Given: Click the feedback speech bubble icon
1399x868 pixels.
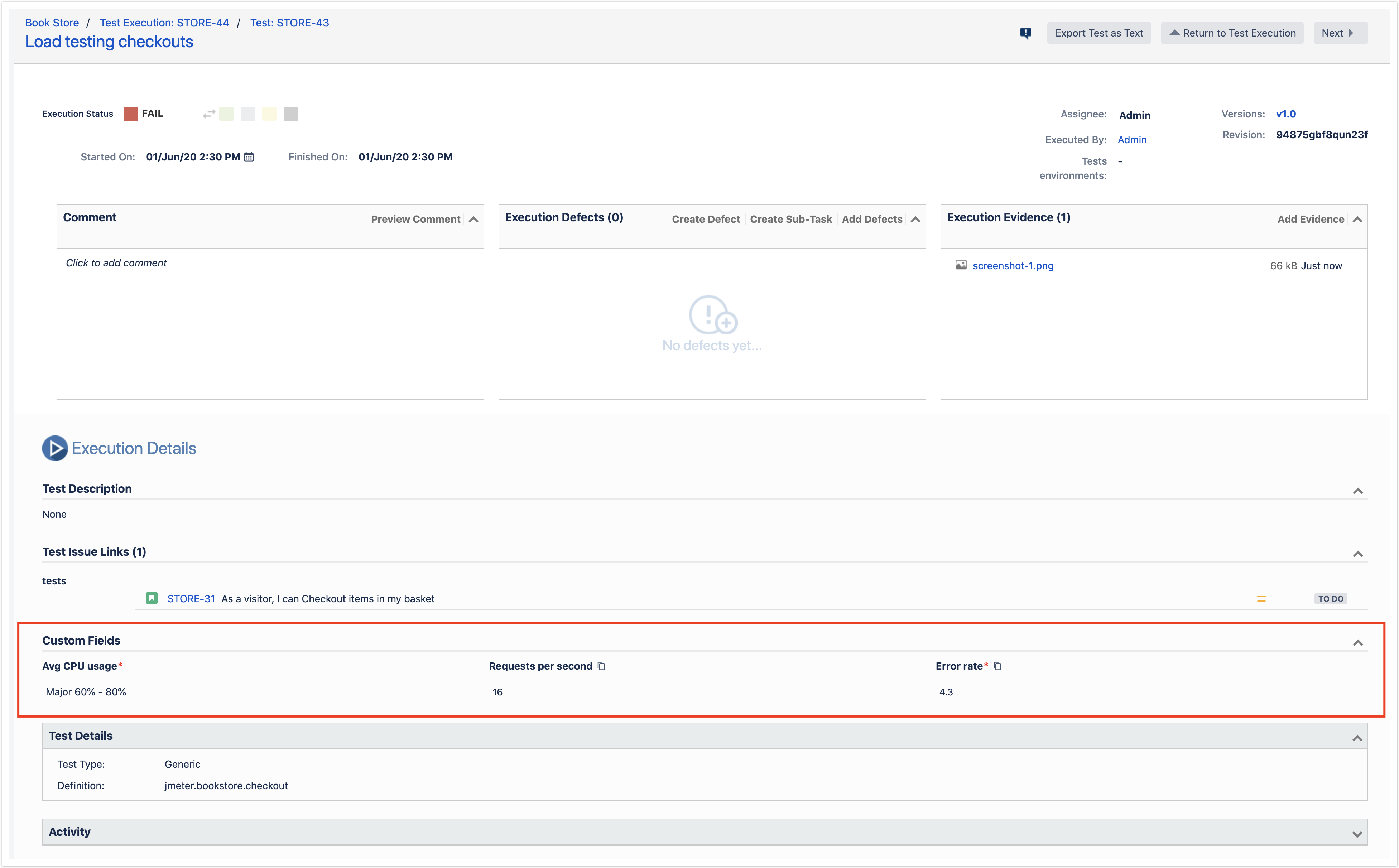Looking at the screenshot, I should tap(1025, 33).
